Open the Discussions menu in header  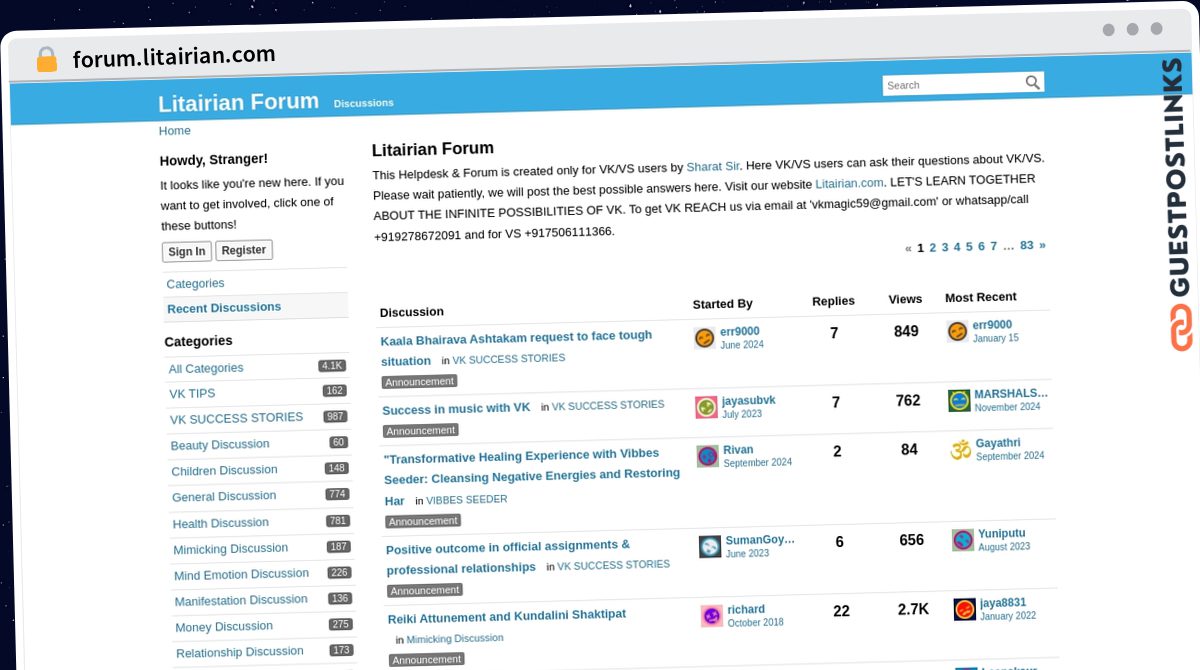click(x=363, y=103)
